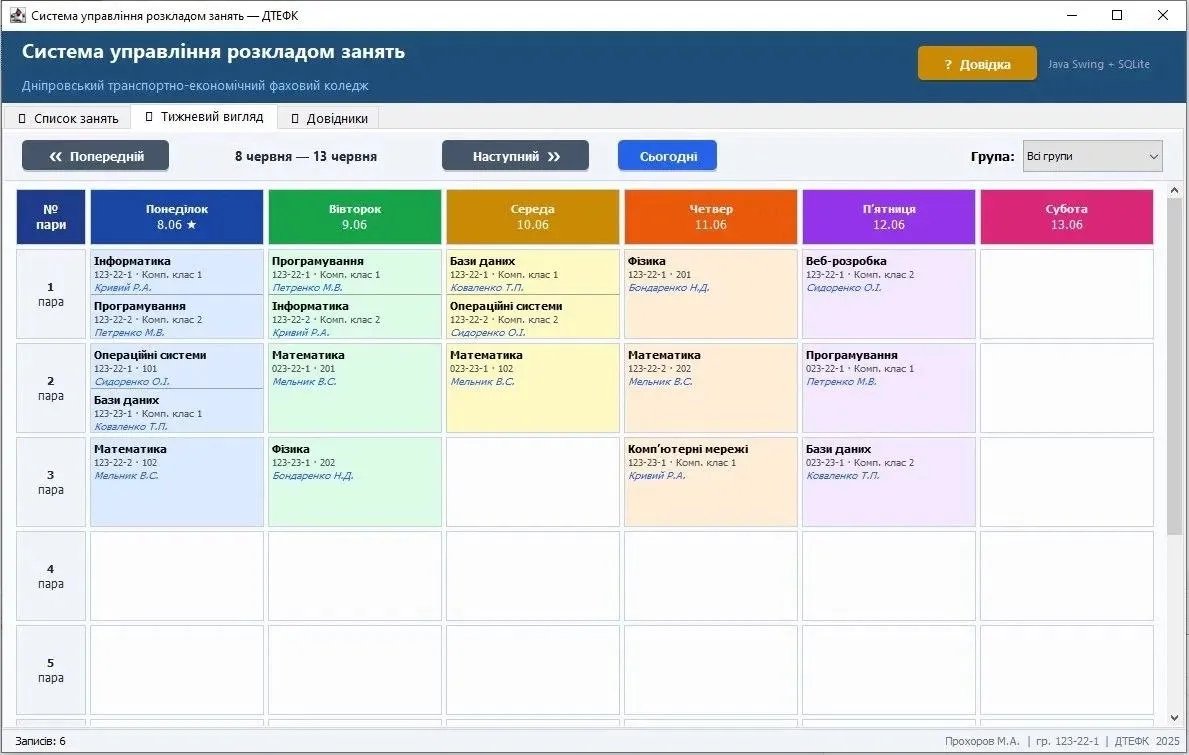This screenshot has height=755, width=1189.
Task: Click the Субота 13.06 column header
Action: 1067,217
